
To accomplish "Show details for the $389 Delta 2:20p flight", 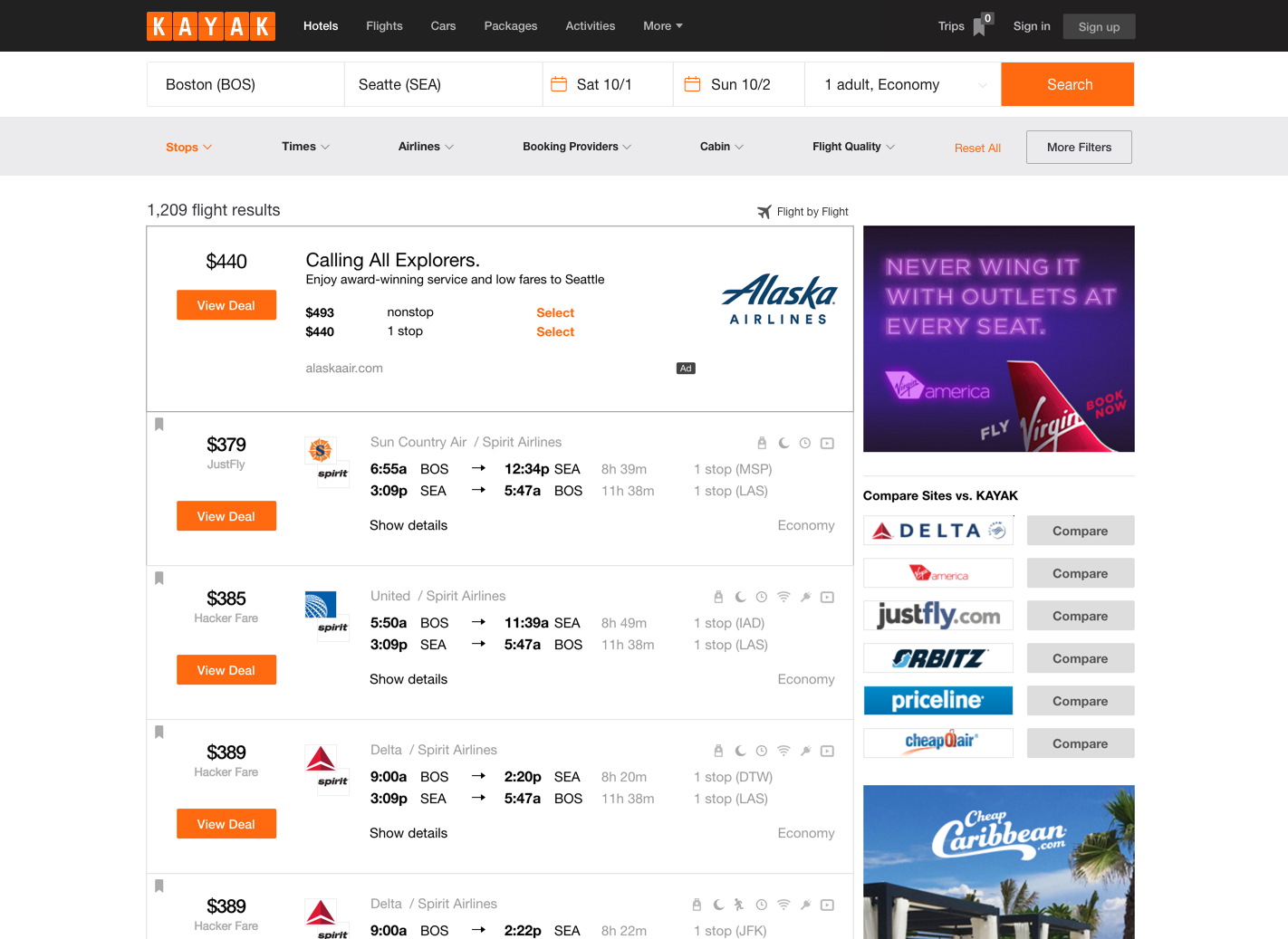I will [409, 833].
